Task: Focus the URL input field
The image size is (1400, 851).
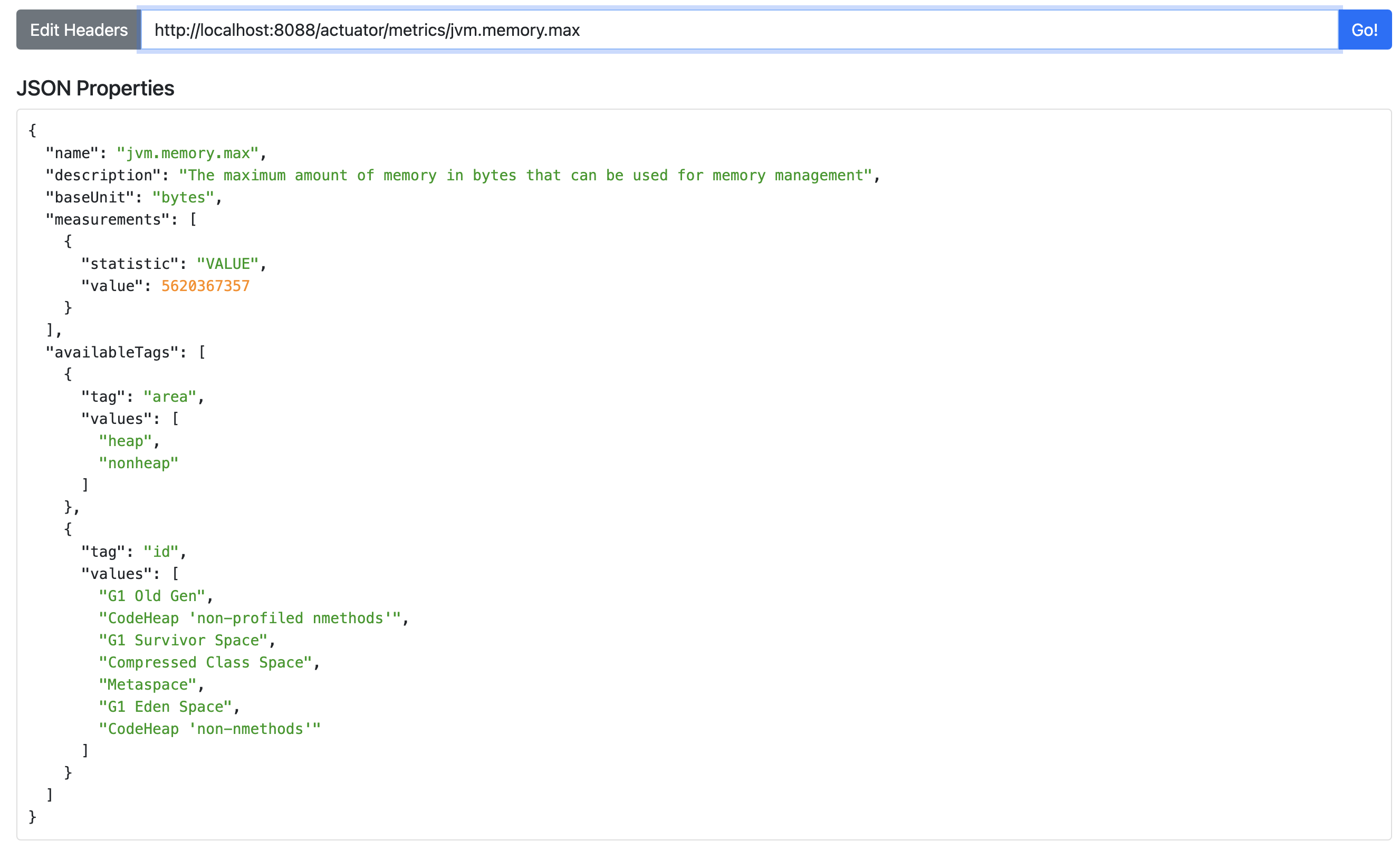Action: 739,30
